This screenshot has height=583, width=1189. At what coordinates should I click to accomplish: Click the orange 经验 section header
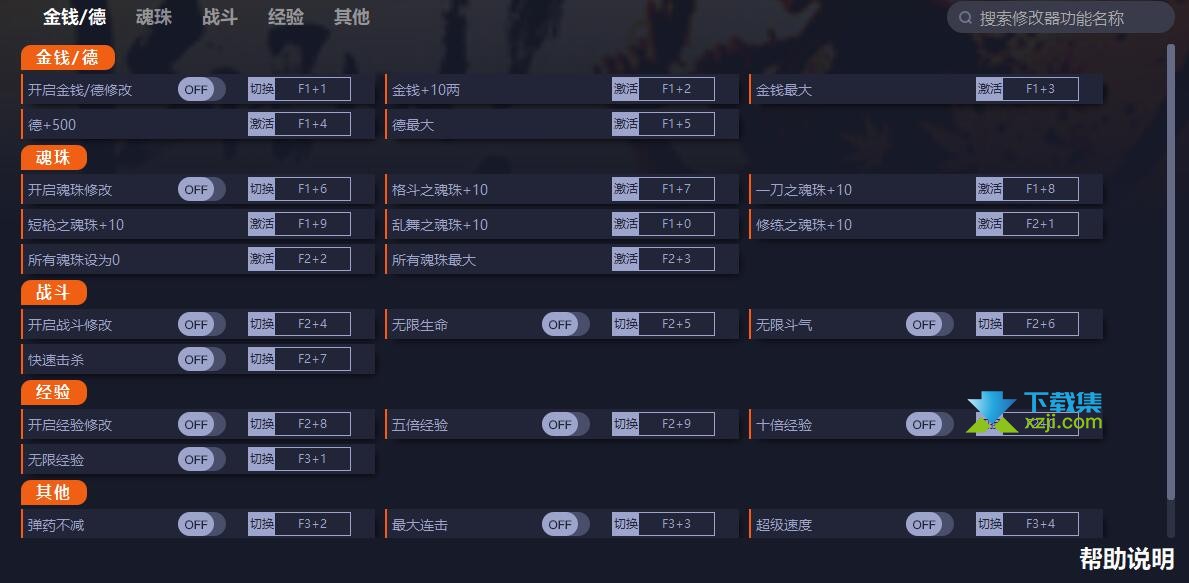pos(54,392)
